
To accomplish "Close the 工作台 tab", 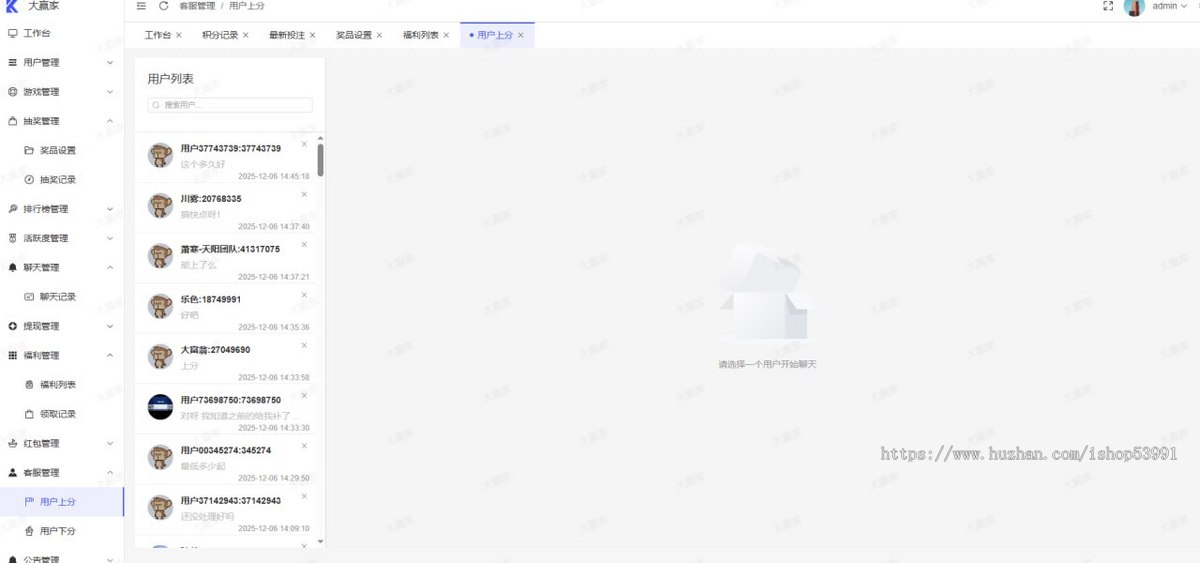I will pos(179,35).
